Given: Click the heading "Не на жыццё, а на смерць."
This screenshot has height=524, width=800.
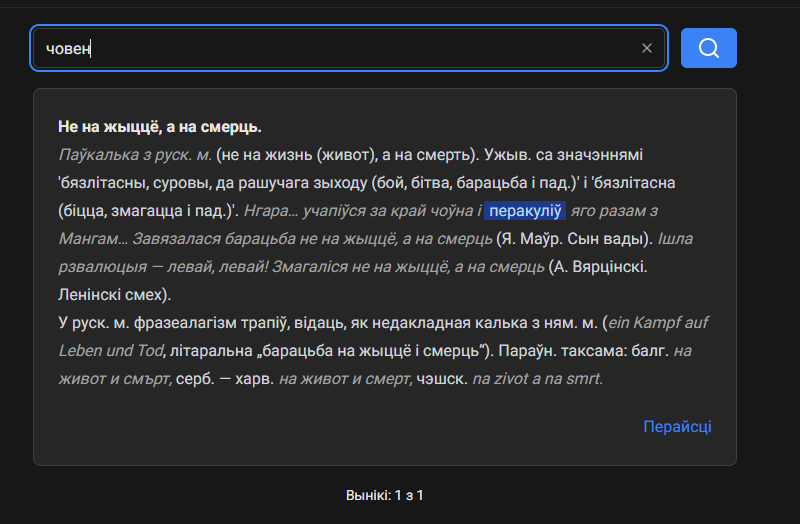Looking at the screenshot, I should click(x=160, y=127).
